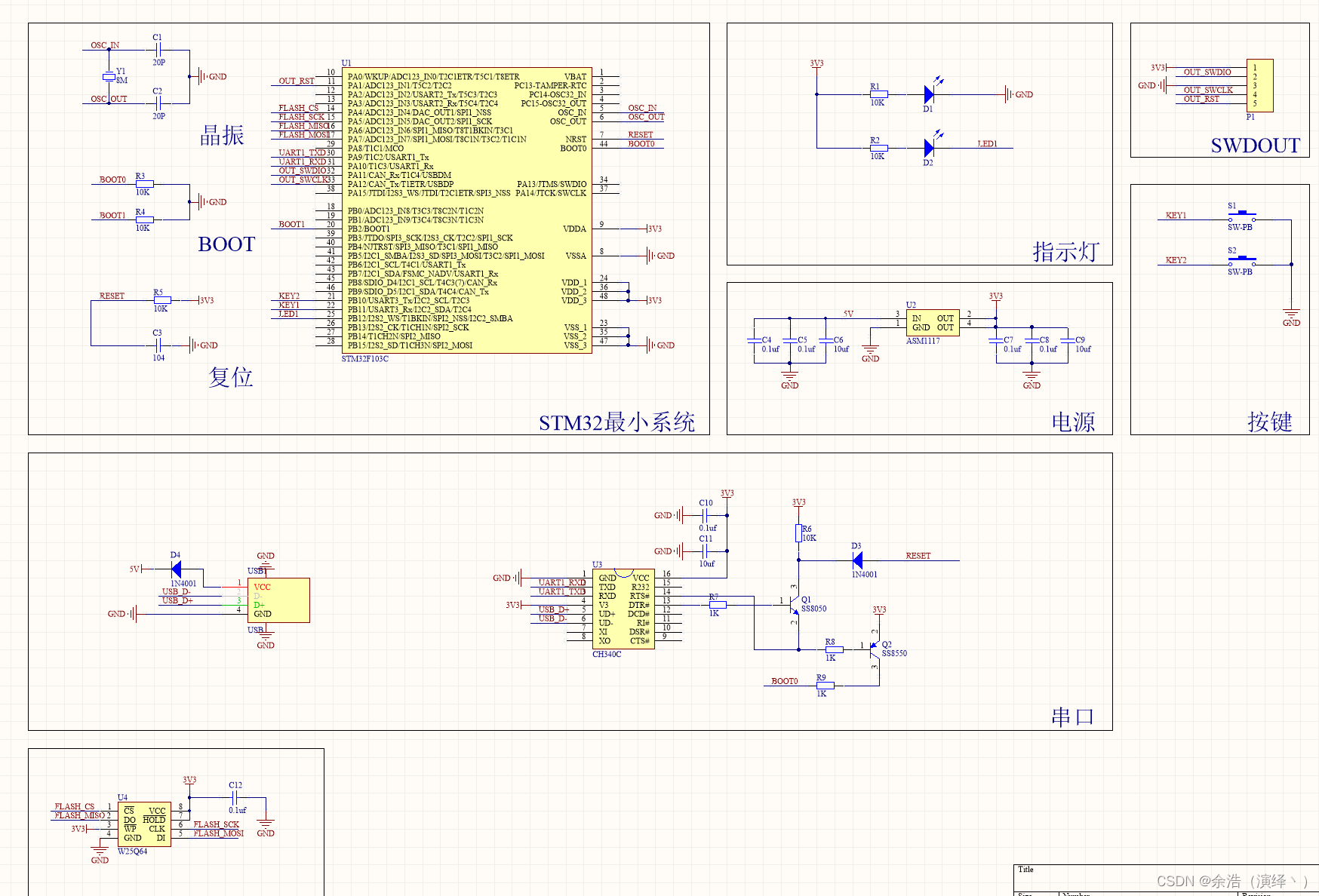Select capacitor C10 0.1uf above CH340C

[x=705, y=515]
